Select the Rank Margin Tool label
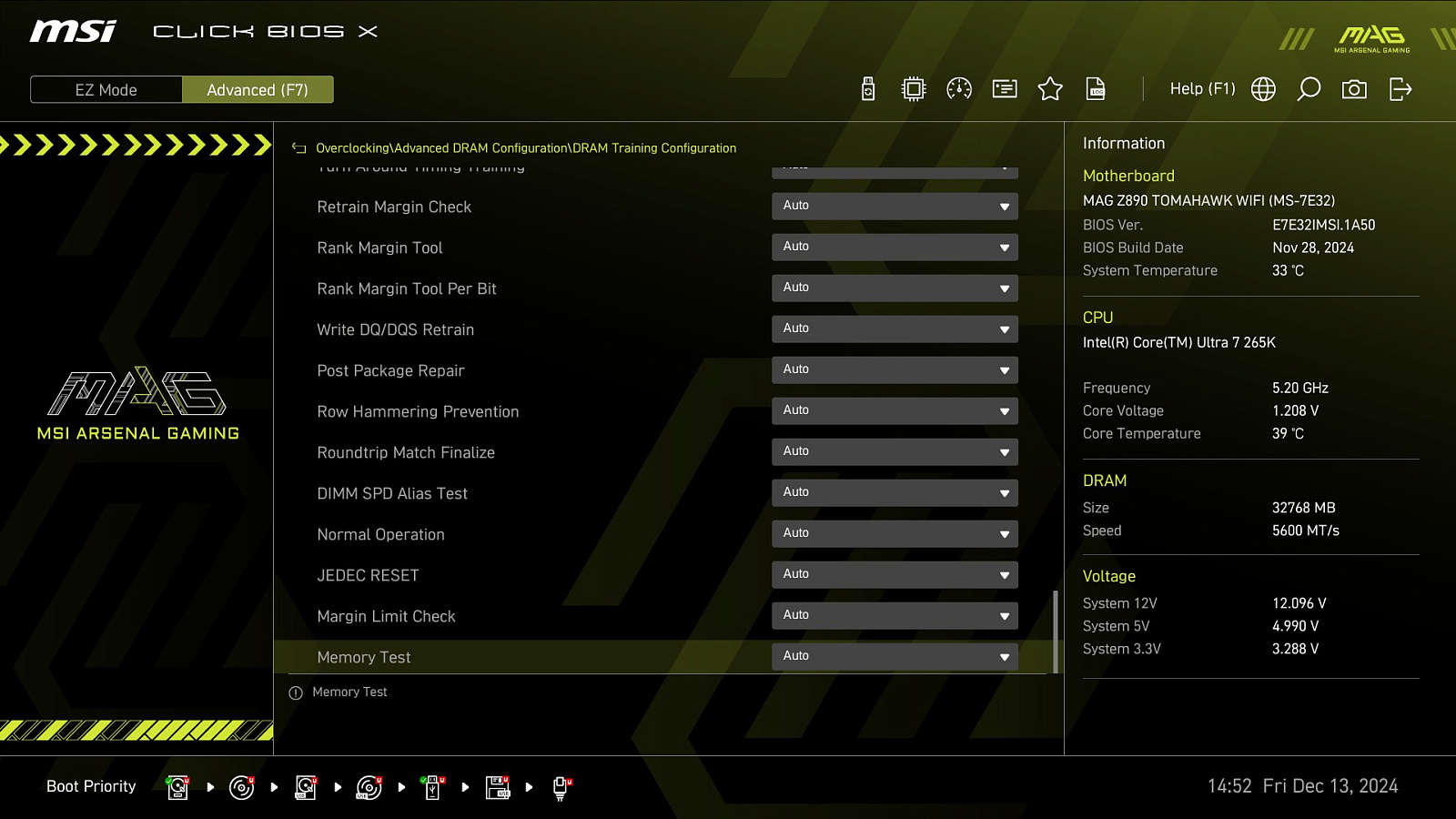The image size is (1456, 819). (379, 248)
